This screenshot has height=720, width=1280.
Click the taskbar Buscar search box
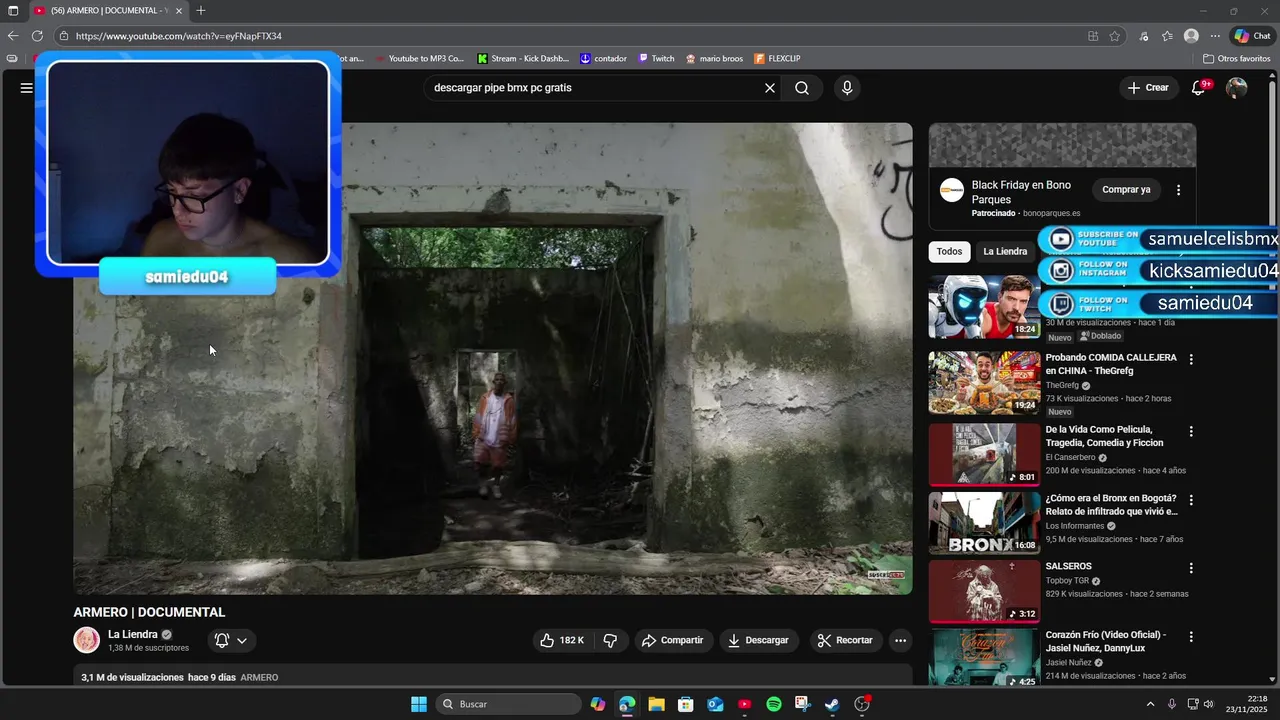[x=509, y=704]
